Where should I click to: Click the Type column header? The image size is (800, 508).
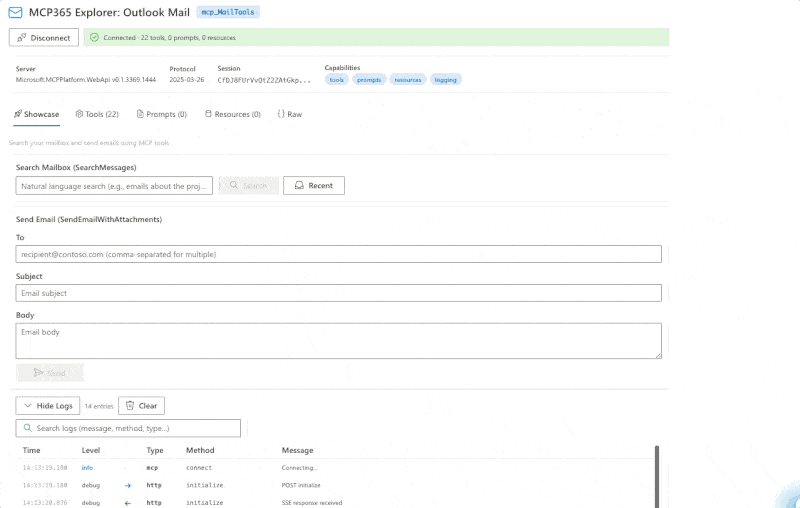155,450
